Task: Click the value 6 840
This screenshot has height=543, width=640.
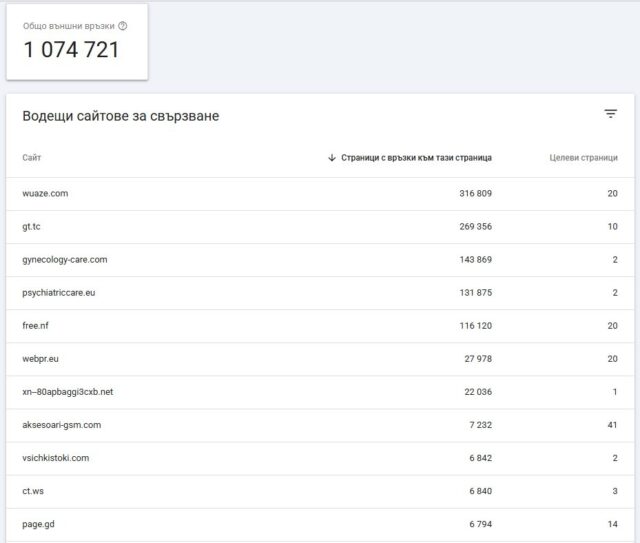Action: tap(480, 491)
